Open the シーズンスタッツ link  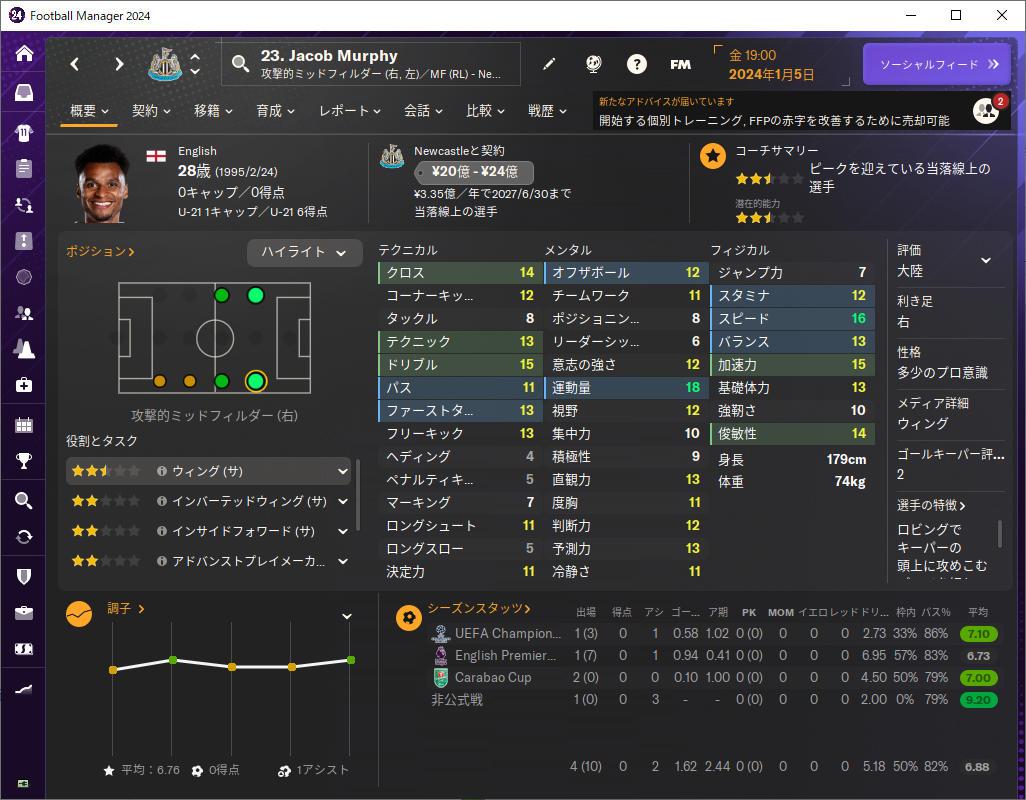479,608
